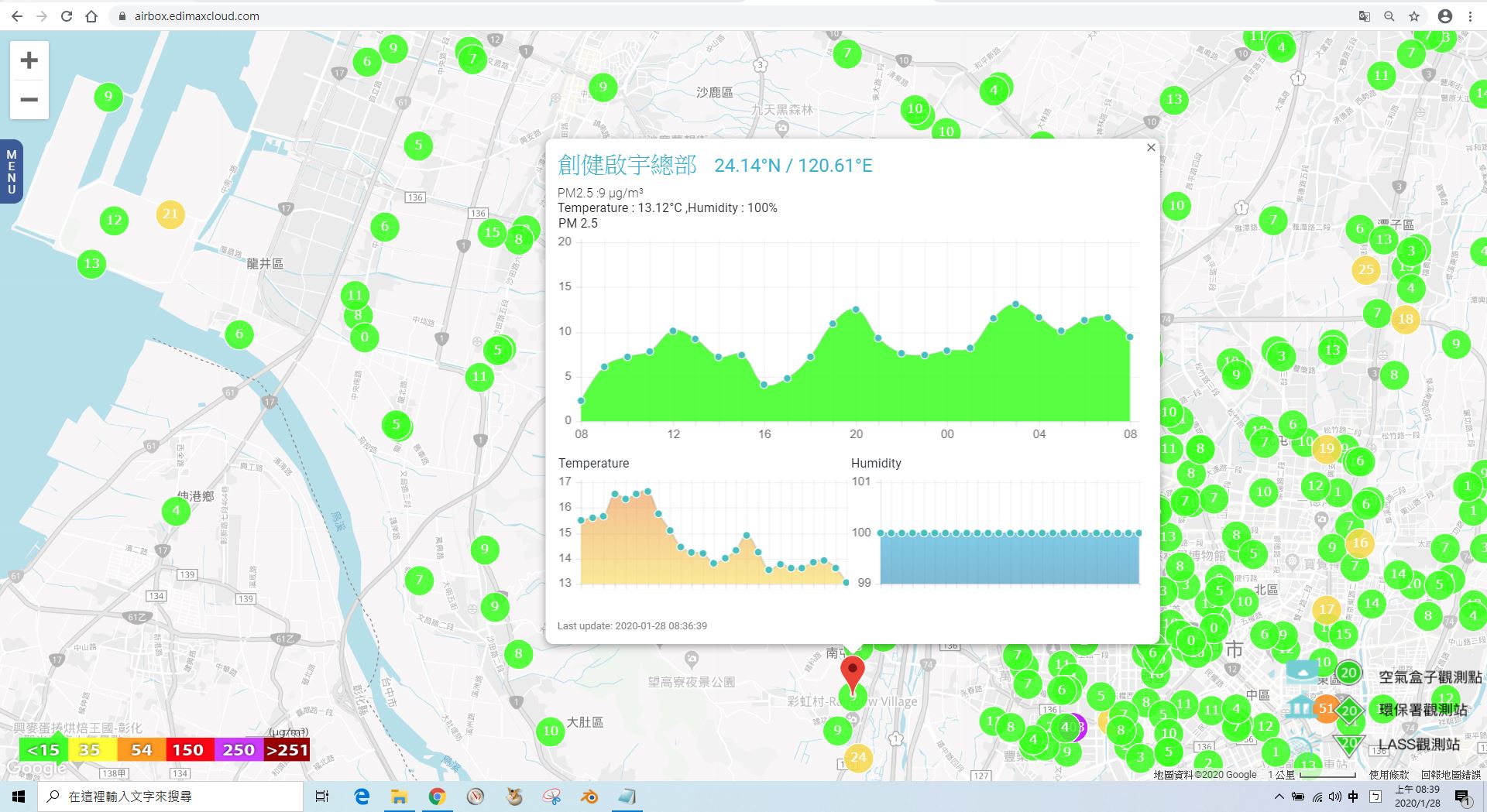
Task: Select the orange 51 sensor marker
Action: (x=1326, y=708)
